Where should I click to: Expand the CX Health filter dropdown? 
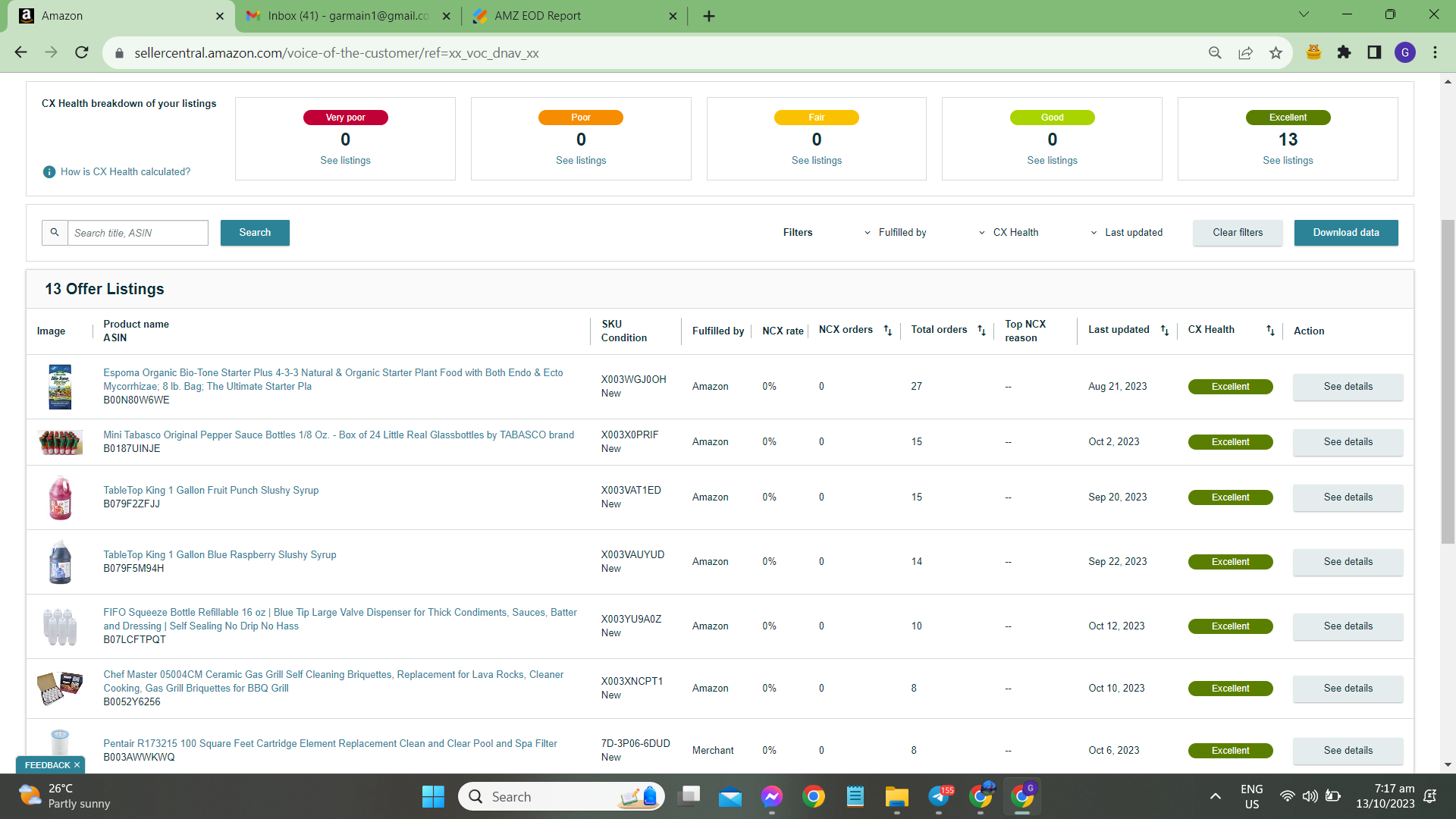click(x=1009, y=233)
